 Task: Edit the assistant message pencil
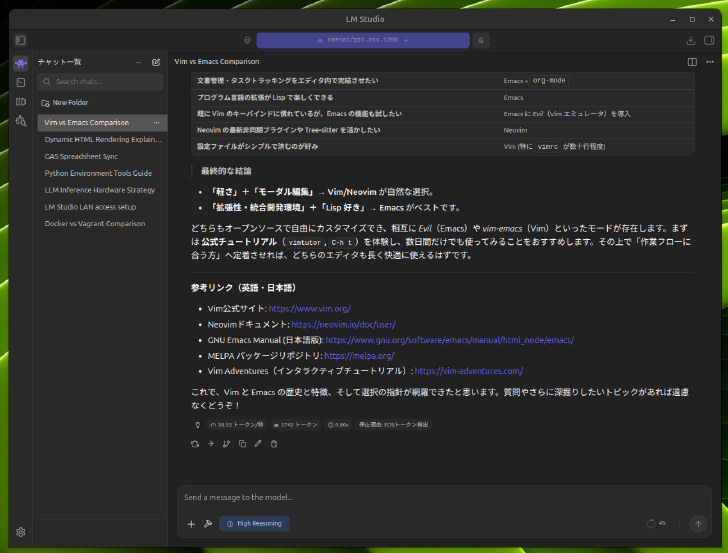[258, 444]
